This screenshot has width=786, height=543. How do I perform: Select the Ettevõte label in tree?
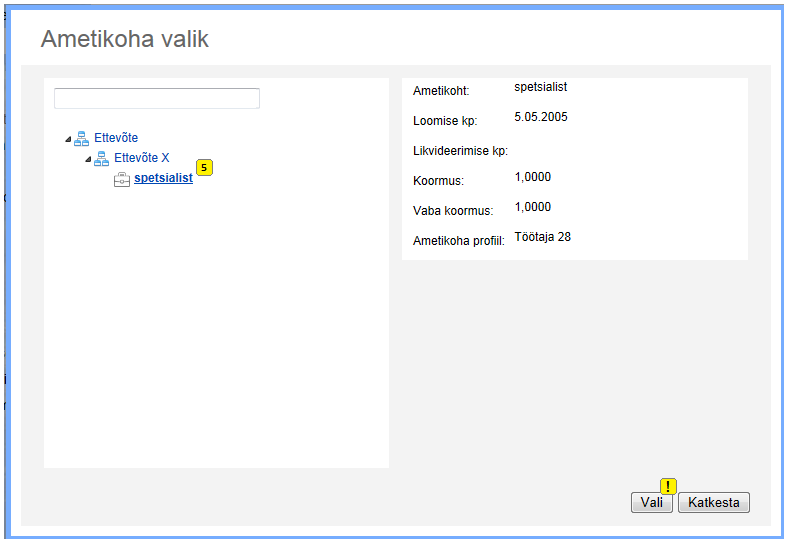tap(116, 138)
